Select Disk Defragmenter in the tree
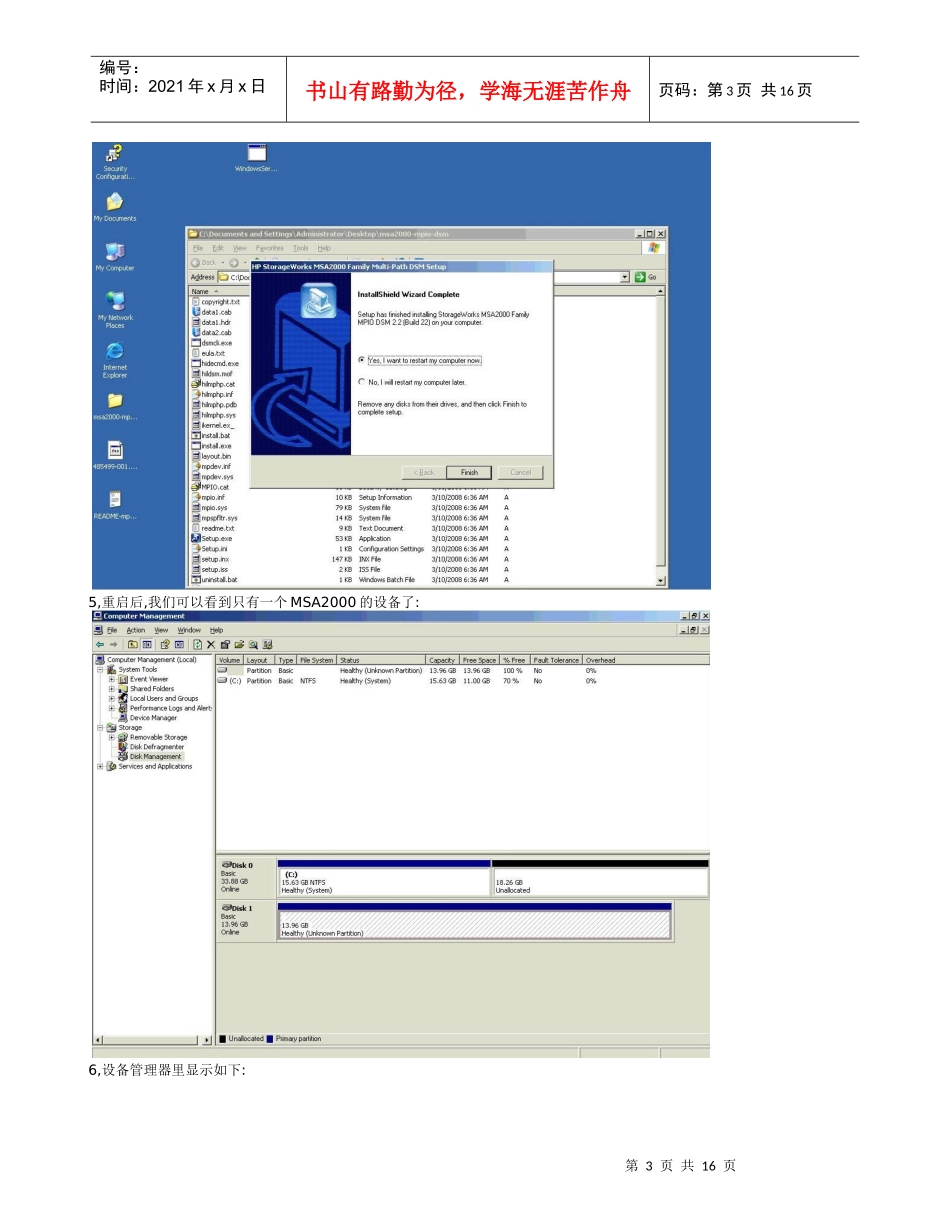The image size is (950, 1230). tap(157, 747)
